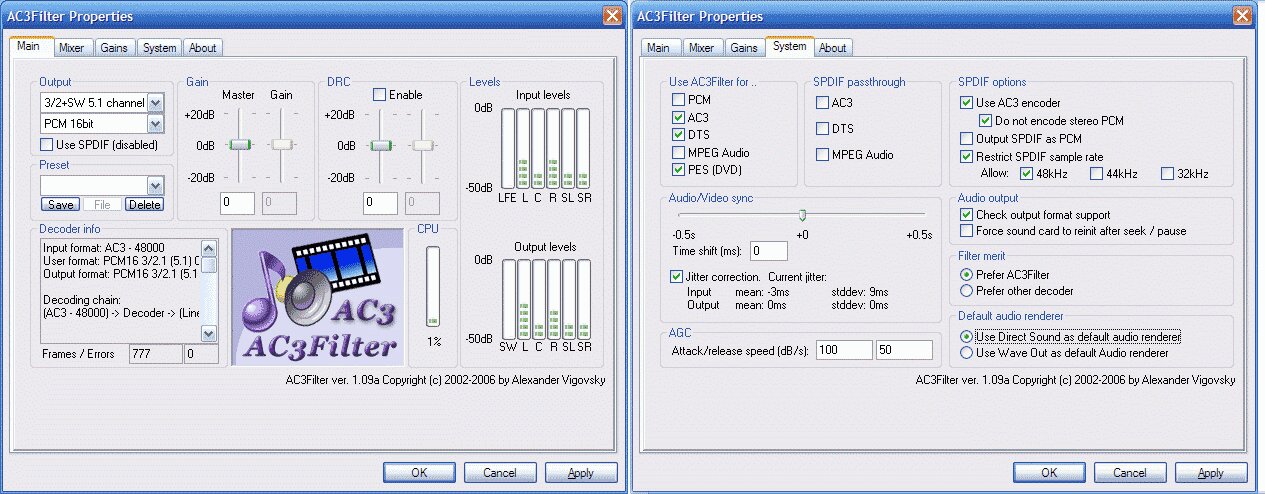The height and width of the screenshot is (494, 1265).
Task: Uncheck the 48kHz sample rate
Action: (x=1025, y=174)
